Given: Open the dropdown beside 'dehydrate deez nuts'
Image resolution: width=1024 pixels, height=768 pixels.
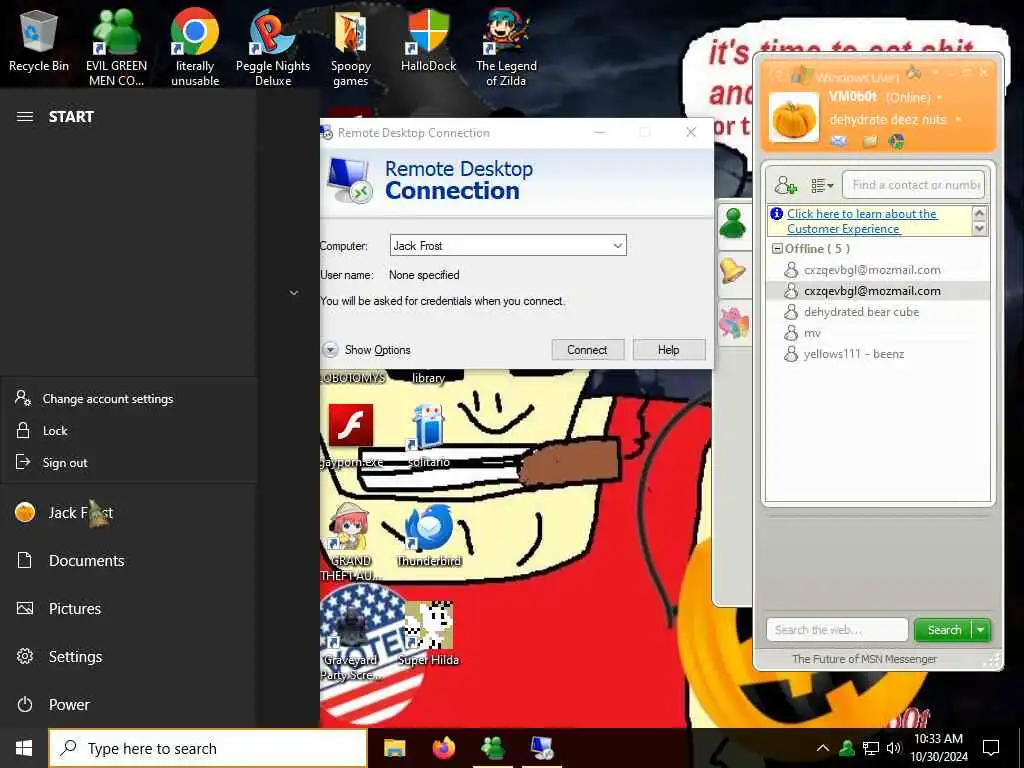Looking at the screenshot, I should click(x=958, y=120).
